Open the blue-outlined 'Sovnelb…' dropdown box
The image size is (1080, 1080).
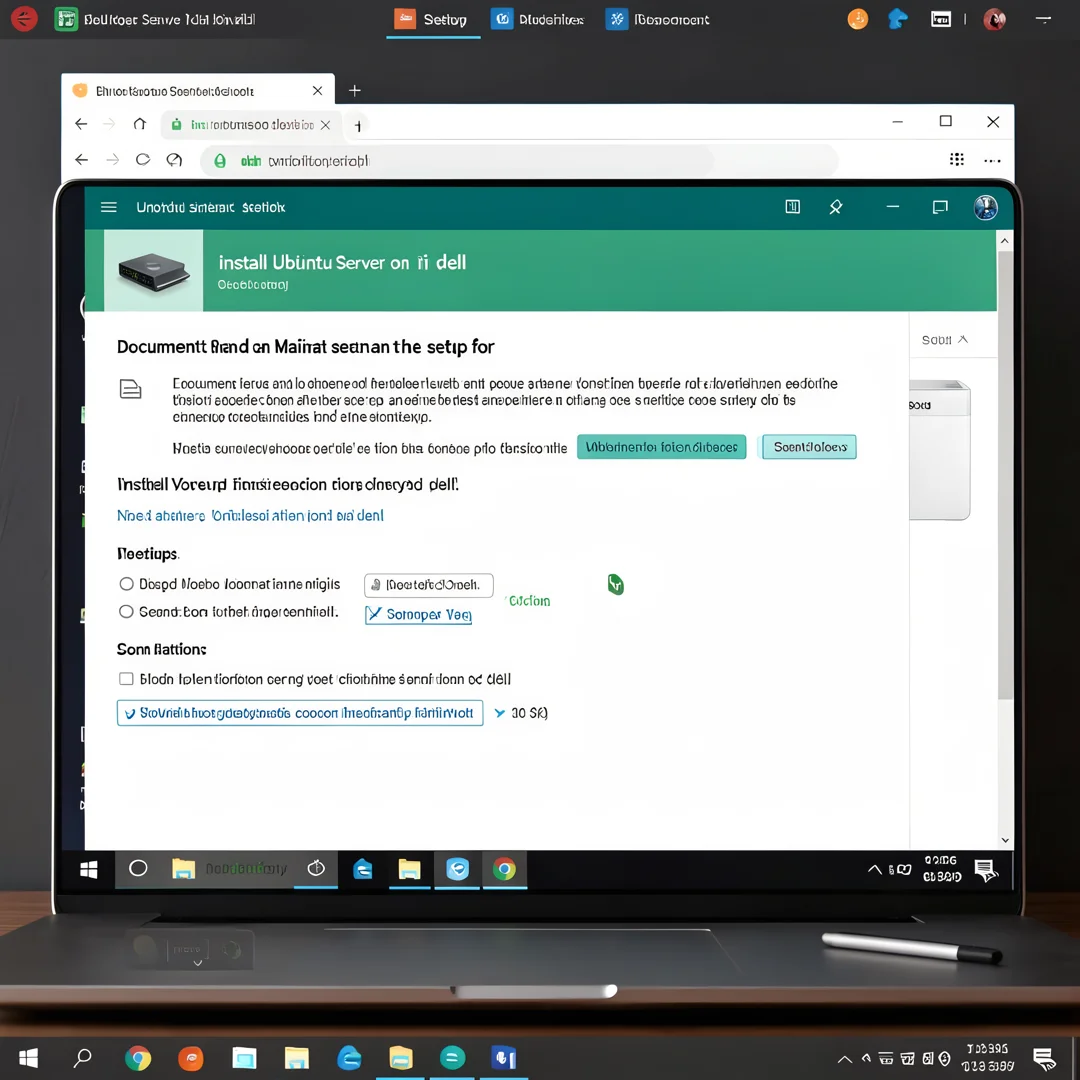click(x=300, y=713)
